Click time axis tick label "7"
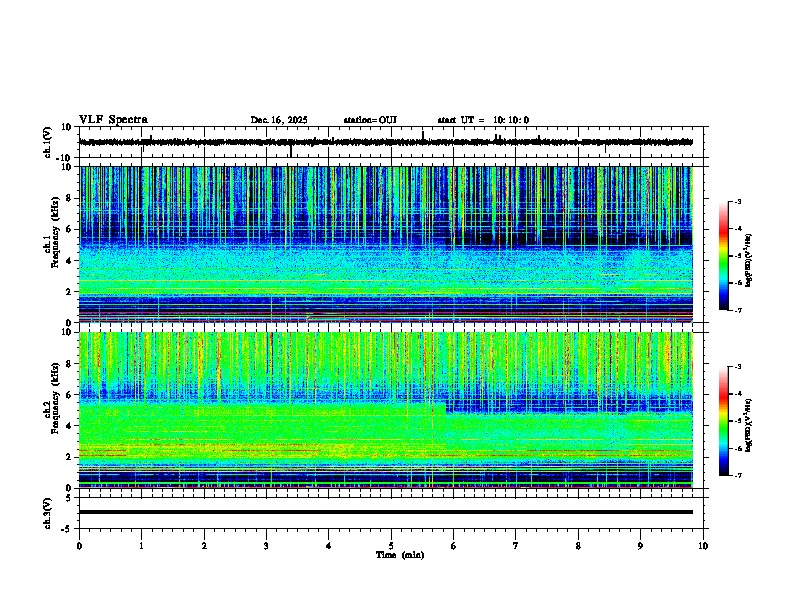This screenshot has width=792, height=612. tap(516, 546)
